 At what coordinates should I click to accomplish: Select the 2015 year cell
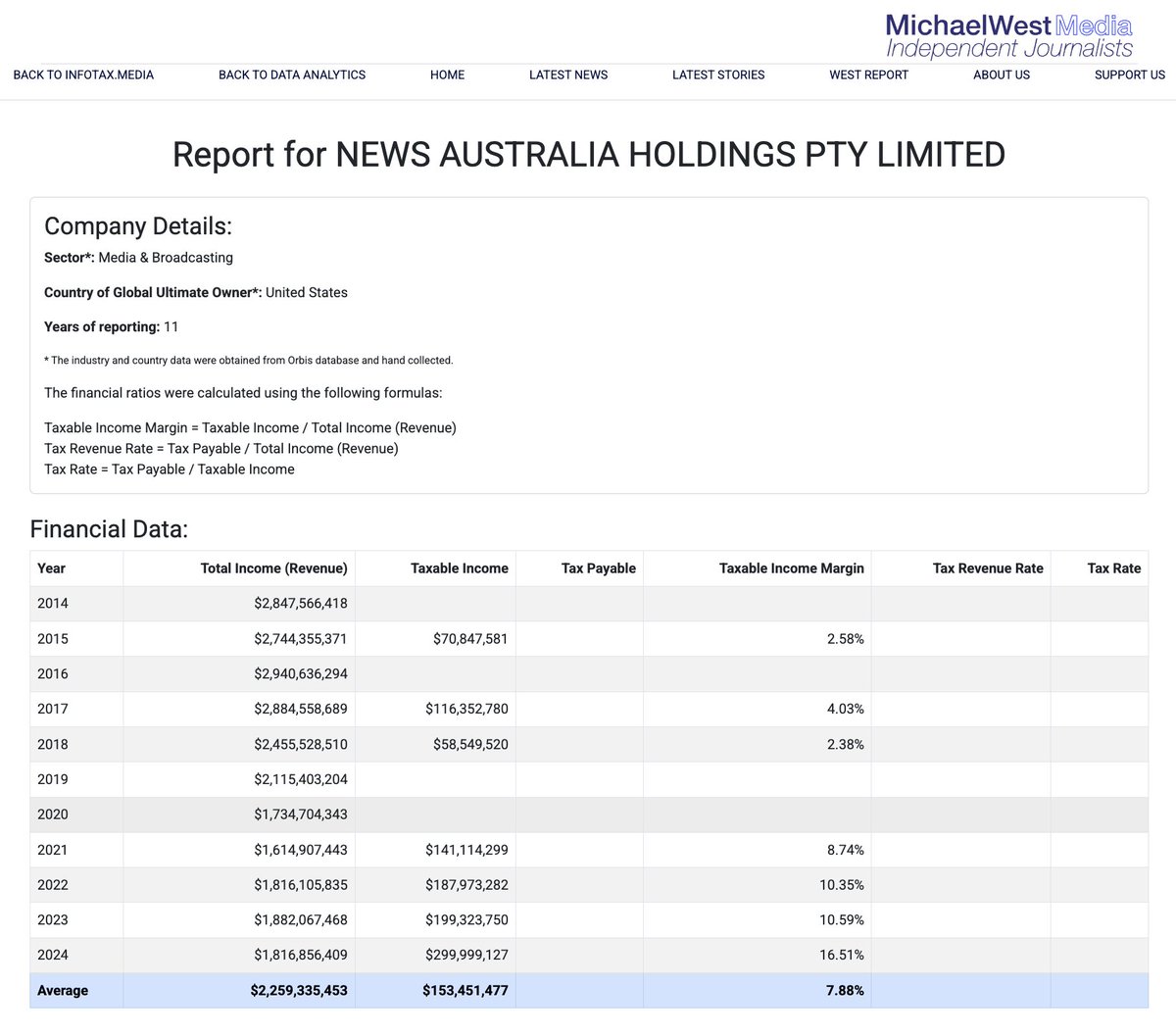[76, 639]
